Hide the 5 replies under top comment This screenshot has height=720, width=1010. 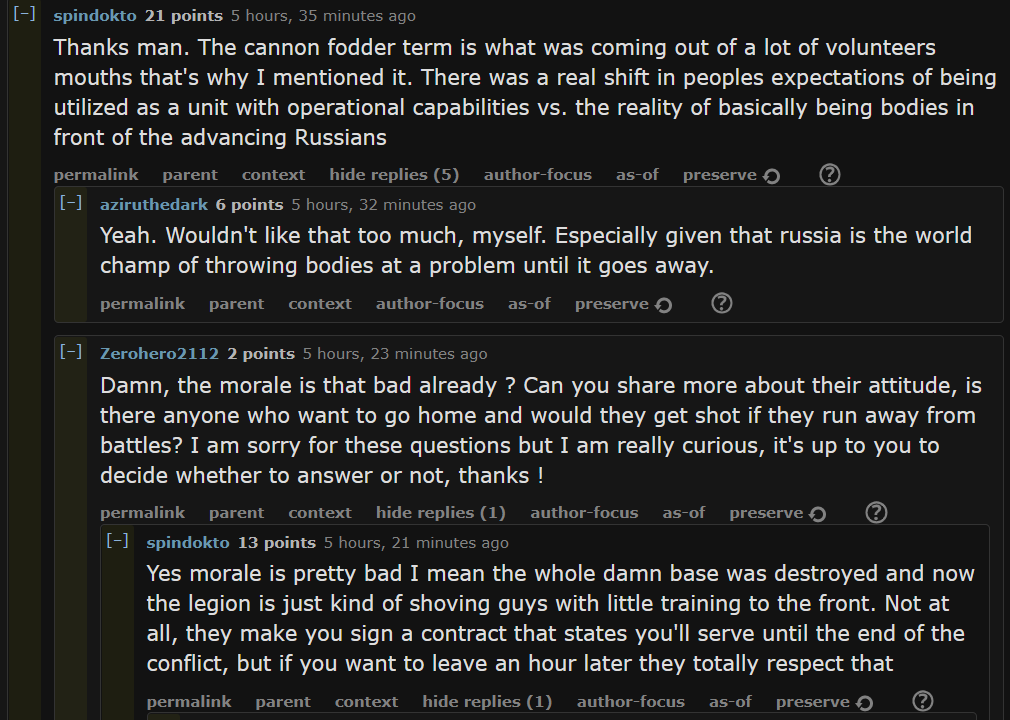pyautogui.click(x=394, y=175)
